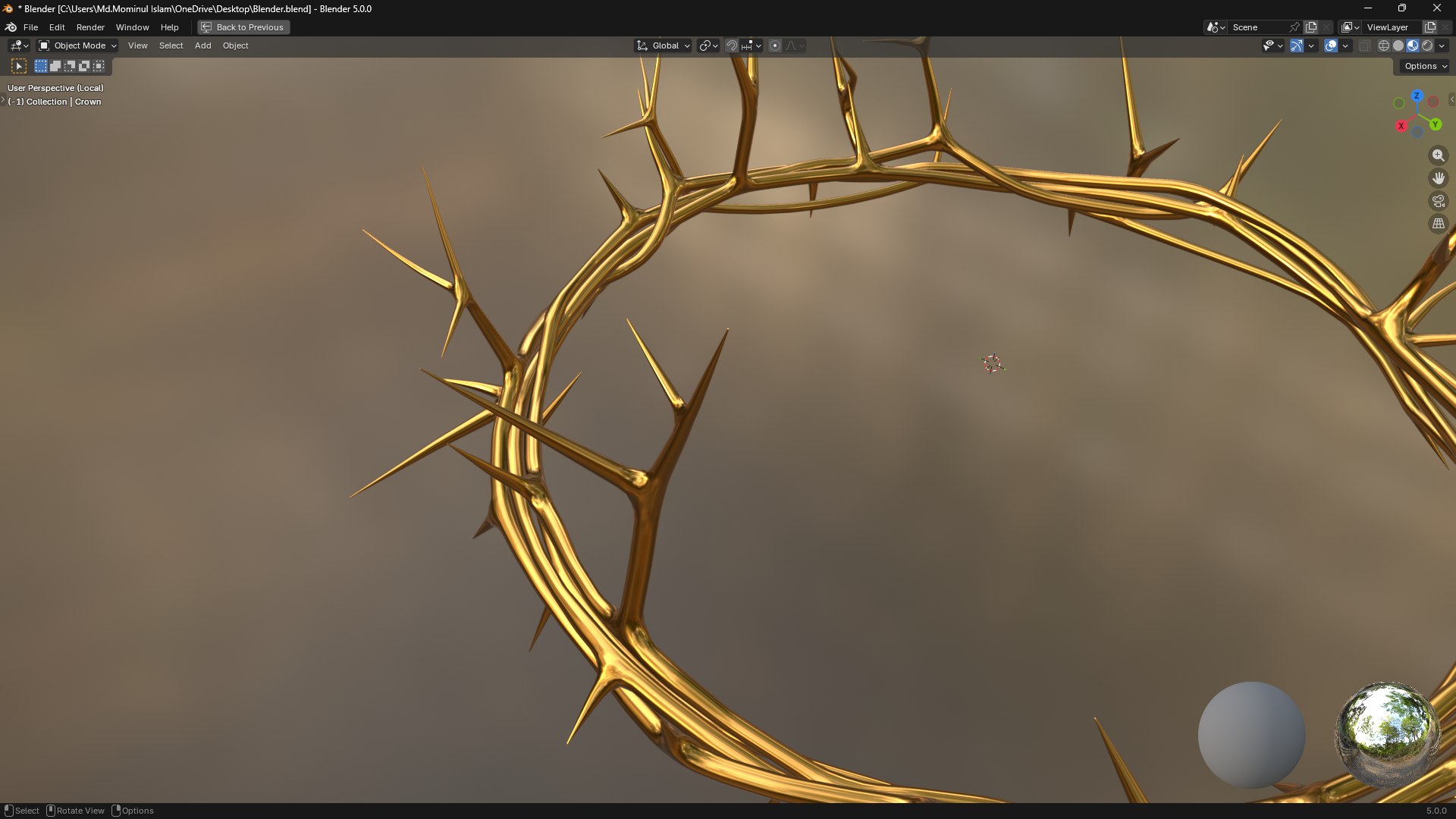Click the Scene name field
The height and width of the screenshot is (819, 1456).
click(1258, 27)
